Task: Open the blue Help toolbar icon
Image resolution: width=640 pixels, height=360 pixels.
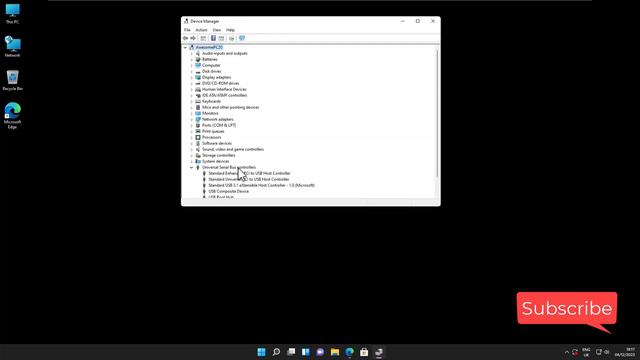Action: point(213,38)
